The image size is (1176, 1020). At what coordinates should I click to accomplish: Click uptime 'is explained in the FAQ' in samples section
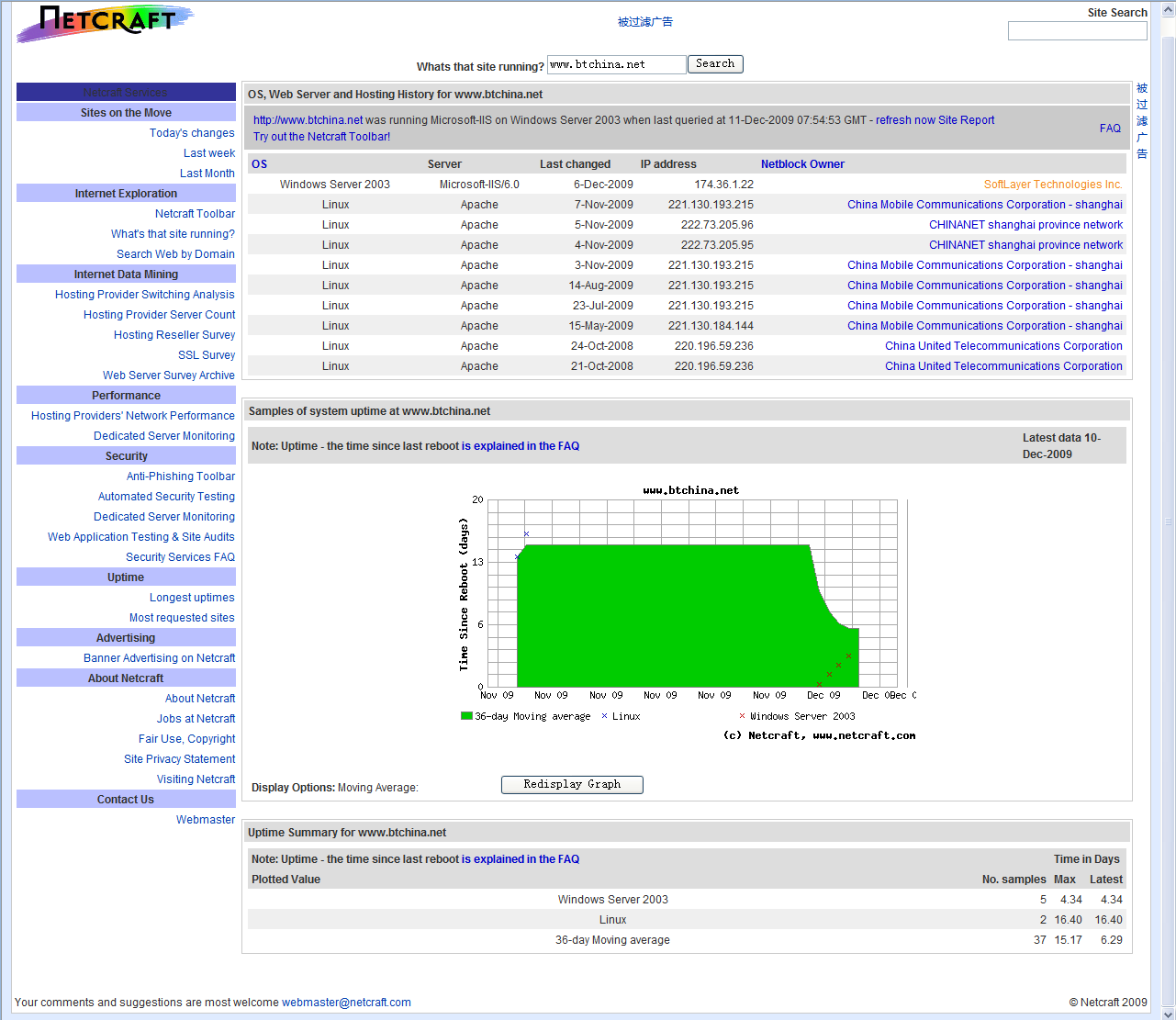[521, 446]
